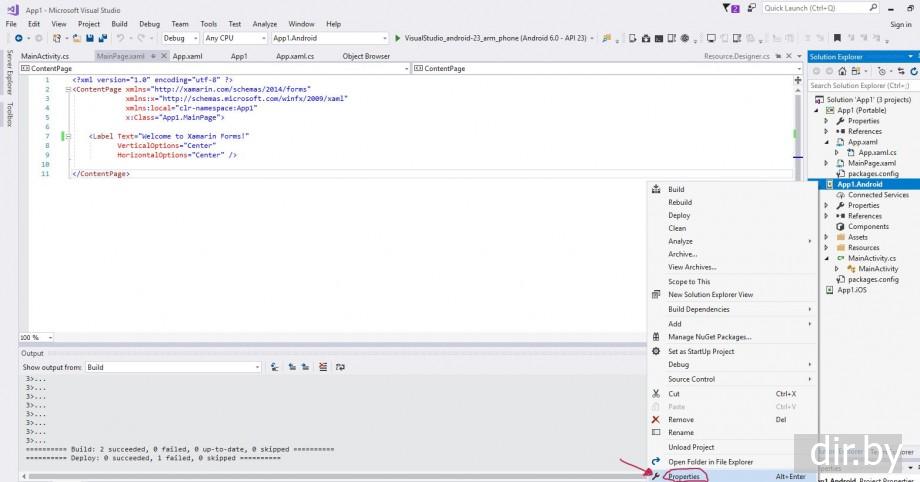Open the Analyze menu in menu bar
The image size is (920, 482).
pyautogui.click(x=265, y=23)
